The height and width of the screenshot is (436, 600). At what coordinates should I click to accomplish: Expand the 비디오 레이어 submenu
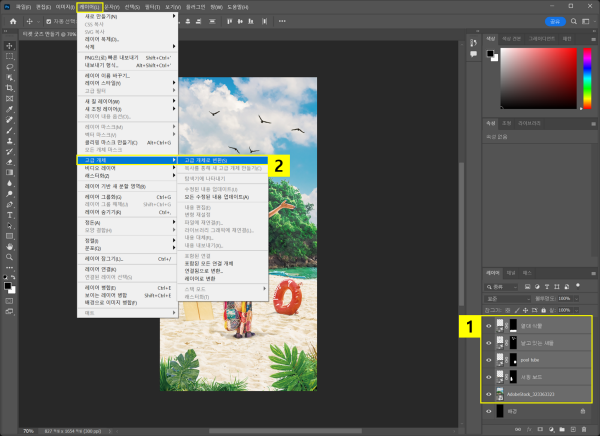tap(127, 168)
